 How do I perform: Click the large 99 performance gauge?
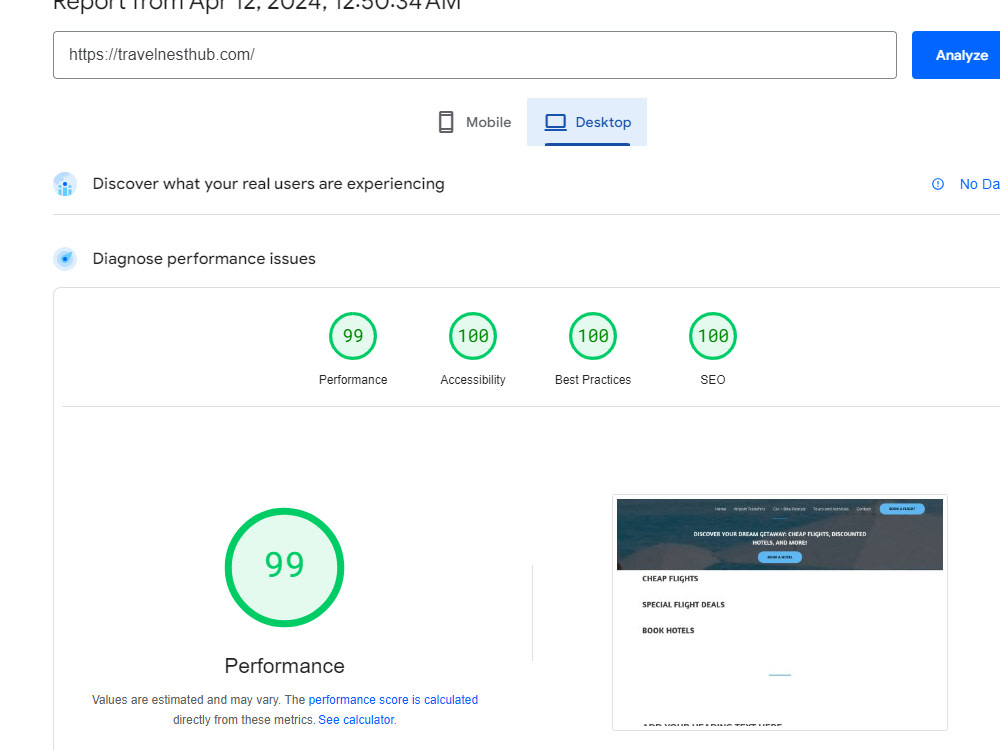point(284,567)
